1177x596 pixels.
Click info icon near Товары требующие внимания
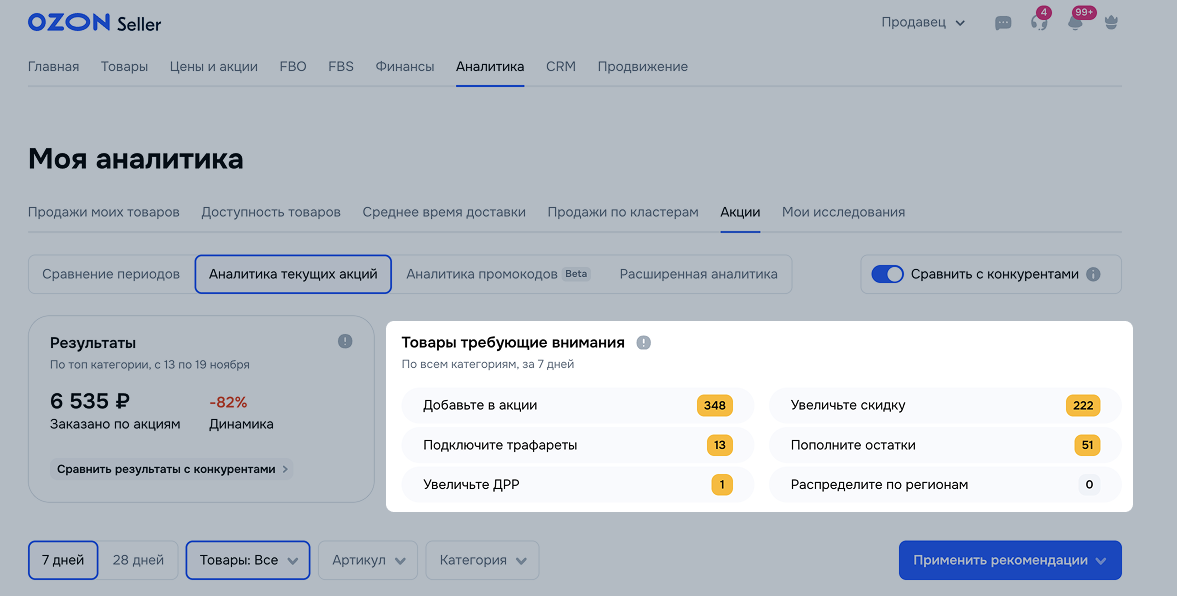coord(644,343)
